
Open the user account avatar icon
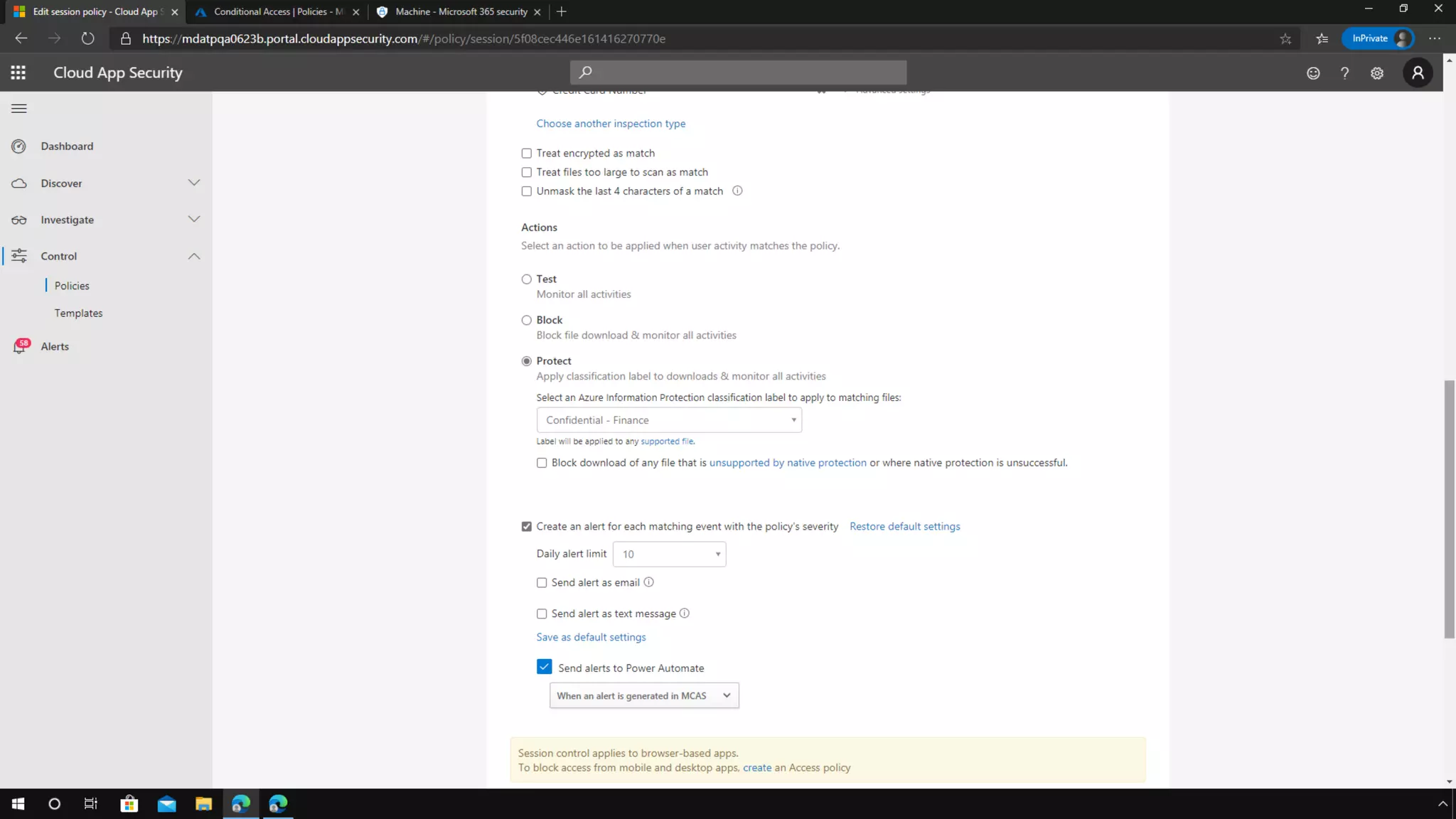[1418, 73]
